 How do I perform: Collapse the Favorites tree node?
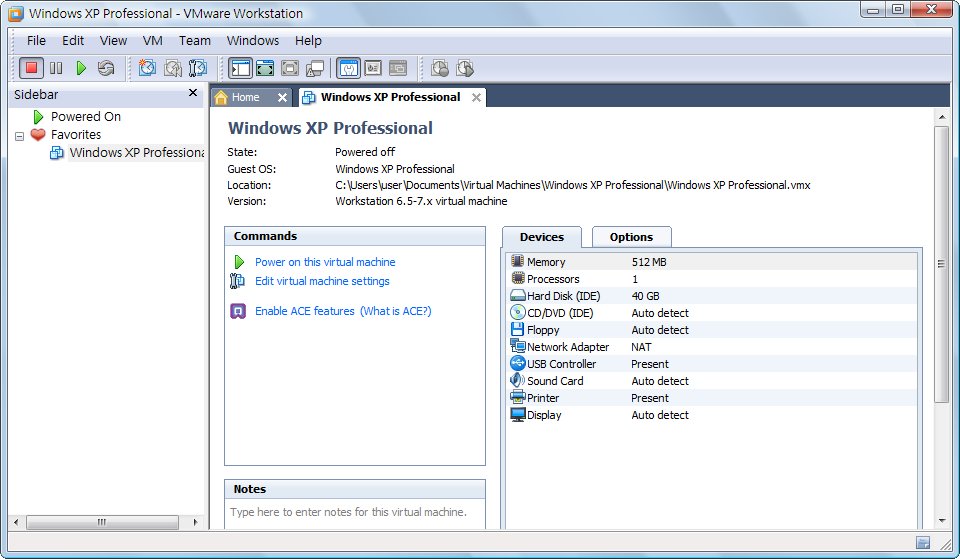click(19, 135)
